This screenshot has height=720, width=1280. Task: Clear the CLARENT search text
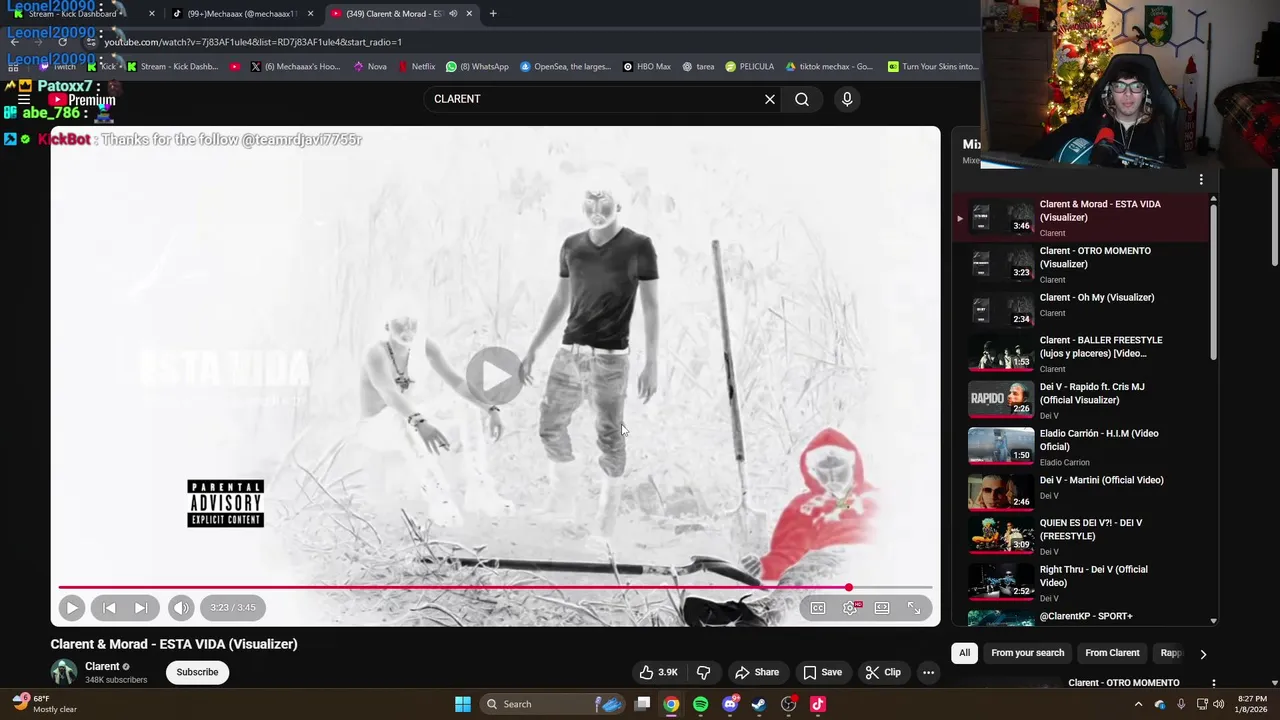click(770, 99)
